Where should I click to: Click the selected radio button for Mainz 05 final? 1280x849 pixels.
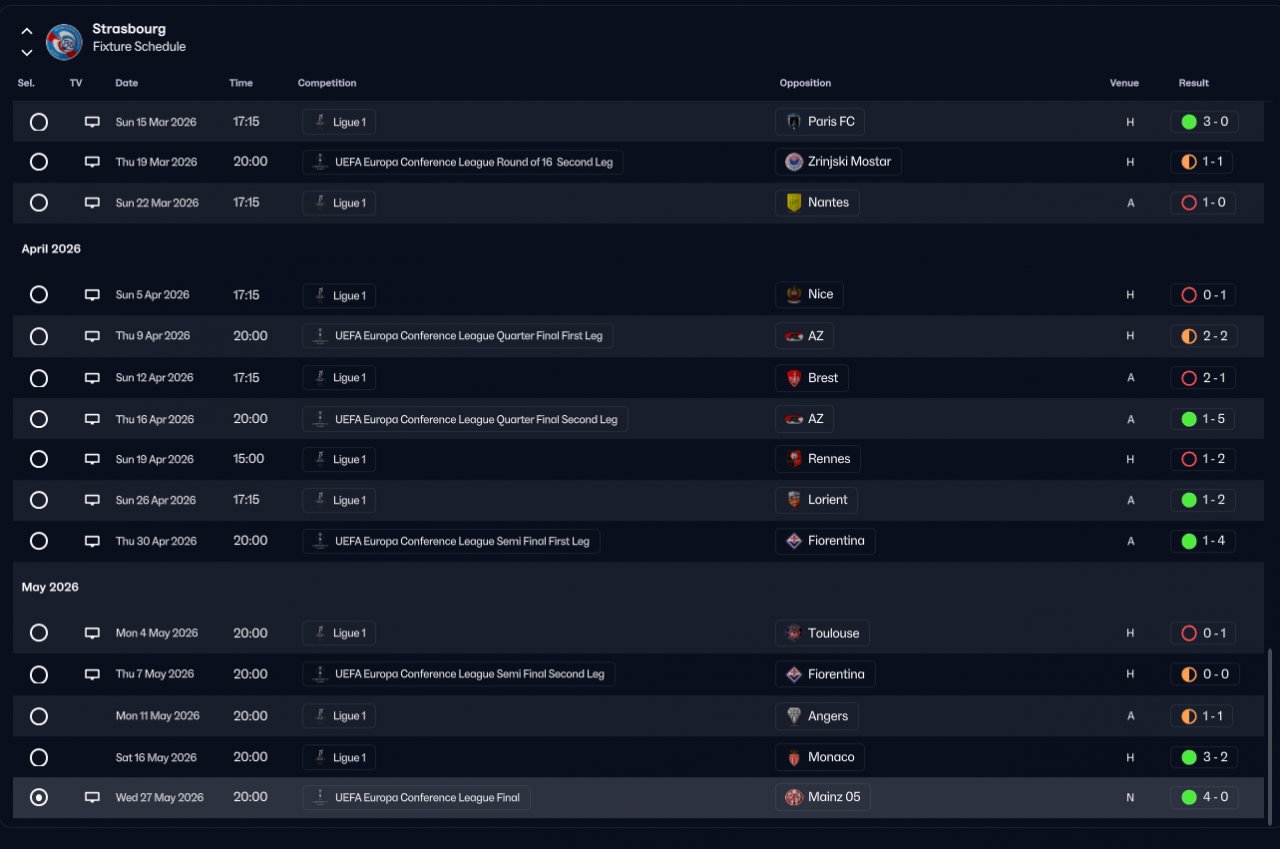[39, 797]
